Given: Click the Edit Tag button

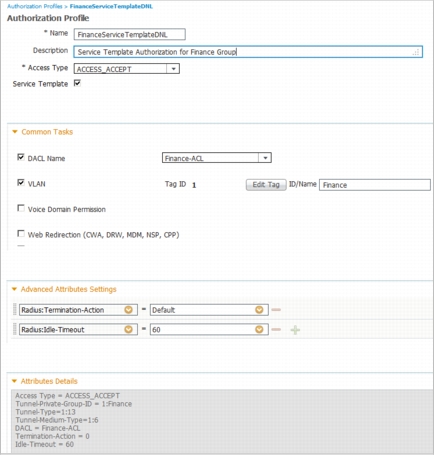Looking at the screenshot, I should (266, 185).
